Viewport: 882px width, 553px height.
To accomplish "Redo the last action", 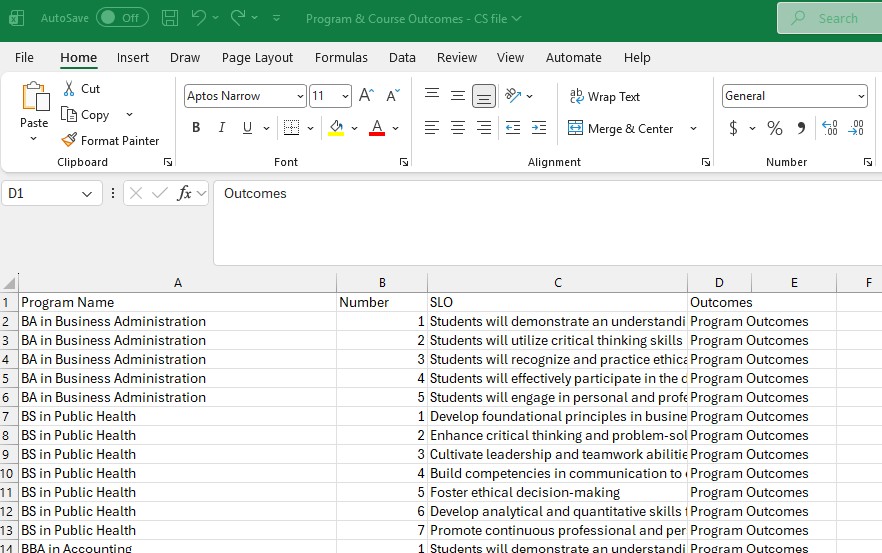I will click(238, 18).
